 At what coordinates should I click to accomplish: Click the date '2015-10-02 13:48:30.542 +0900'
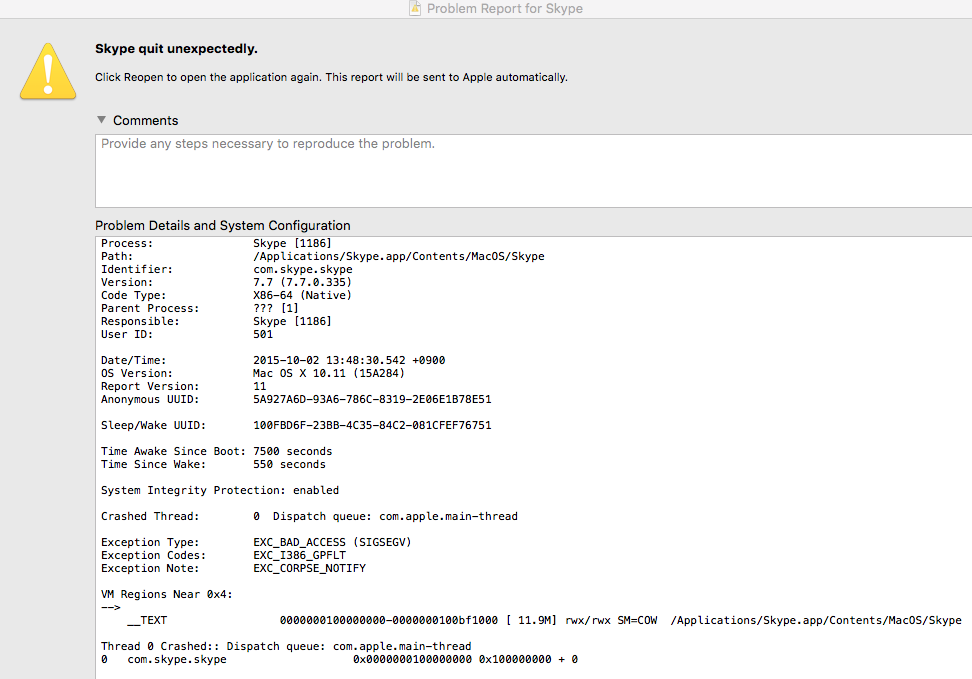click(x=349, y=360)
